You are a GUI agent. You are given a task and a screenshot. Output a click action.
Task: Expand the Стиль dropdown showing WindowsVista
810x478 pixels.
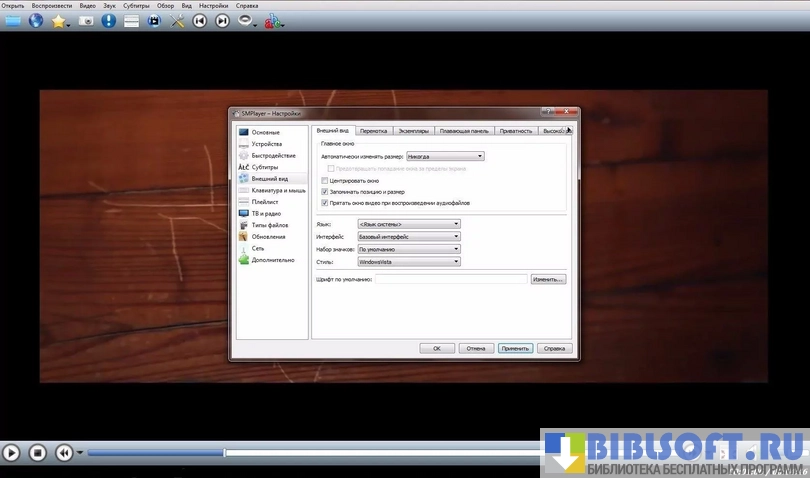pos(409,262)
